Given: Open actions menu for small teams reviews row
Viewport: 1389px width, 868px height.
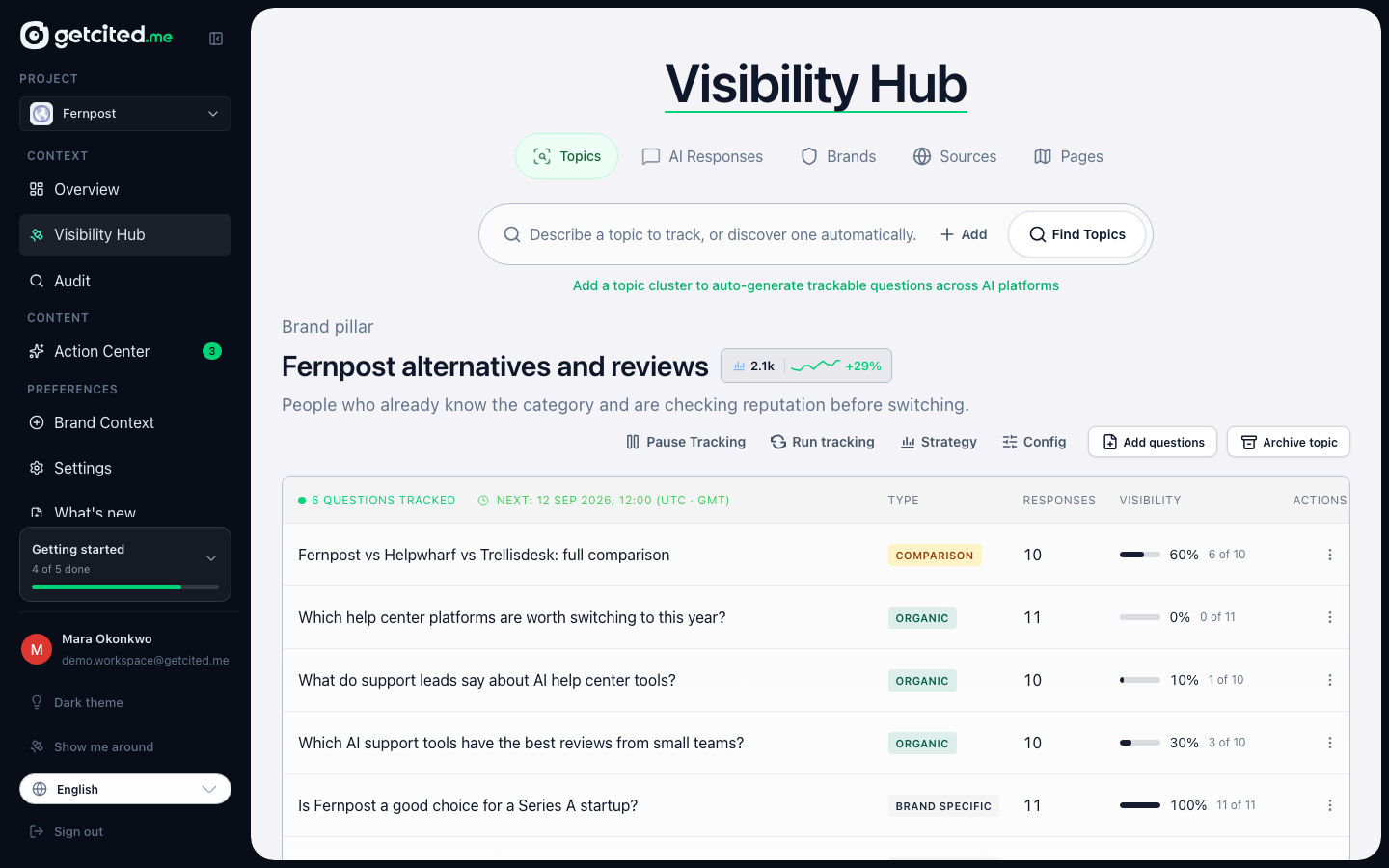Looking at the screenshot, I should tap(1330, 743).
